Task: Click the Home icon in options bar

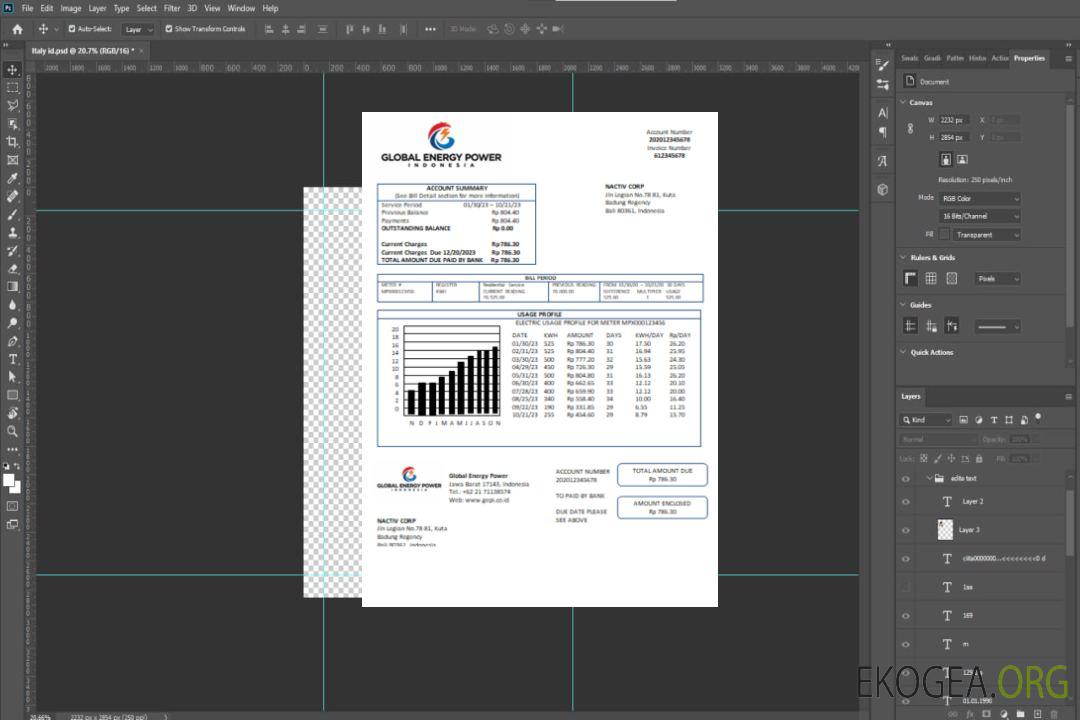Action: click(x=17, y=29)
